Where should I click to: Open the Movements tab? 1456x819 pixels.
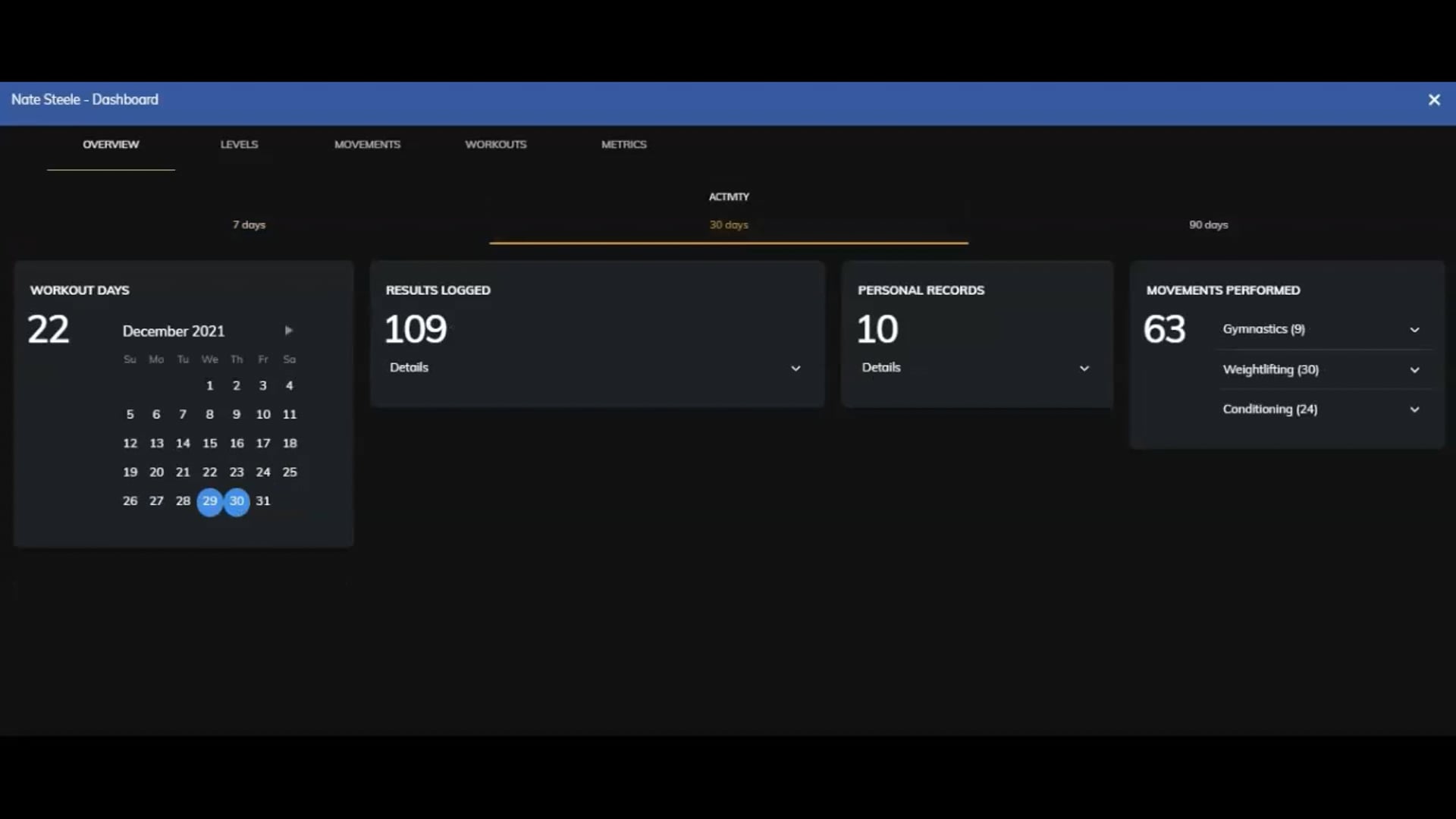click(x=367, y=144)
